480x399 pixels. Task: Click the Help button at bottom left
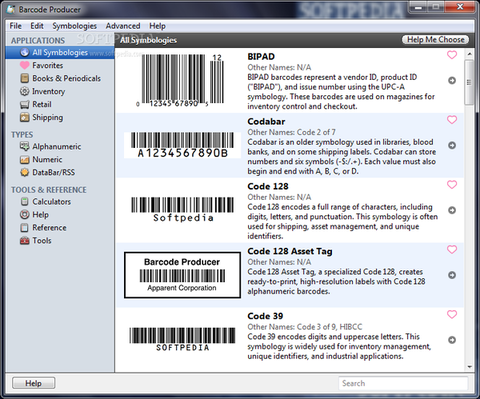pos(34,383)
